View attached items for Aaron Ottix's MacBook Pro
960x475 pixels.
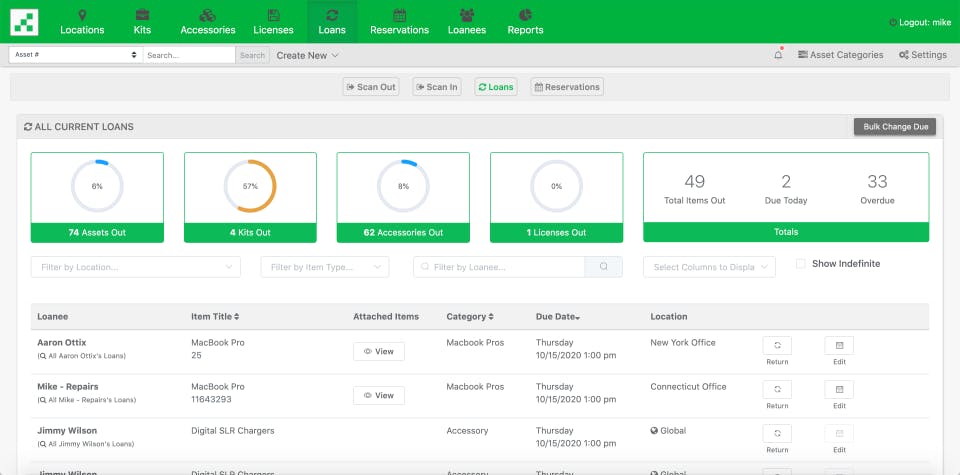(x=379, y=351)
